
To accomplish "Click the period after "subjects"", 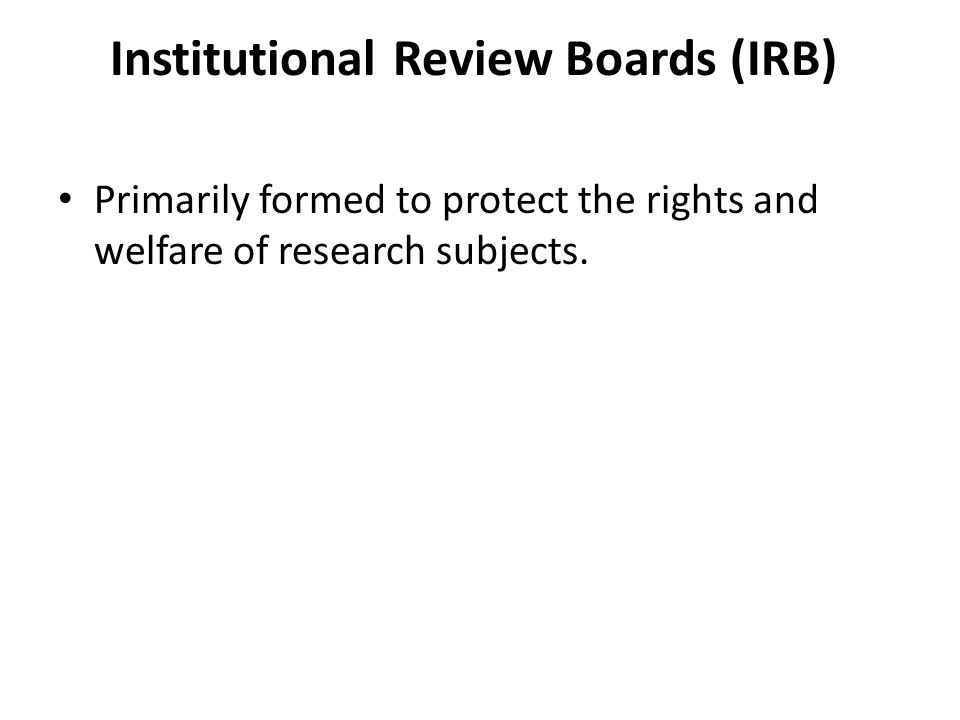I will click(583, 261).
